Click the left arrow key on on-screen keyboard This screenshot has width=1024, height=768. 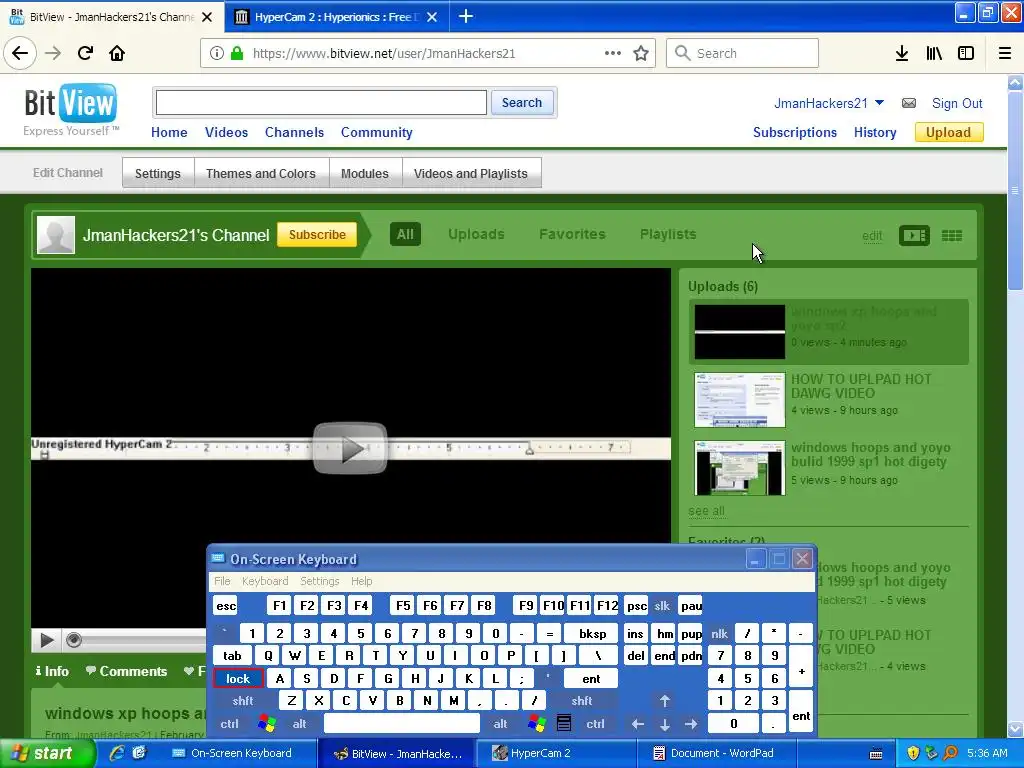coord(637,724)
